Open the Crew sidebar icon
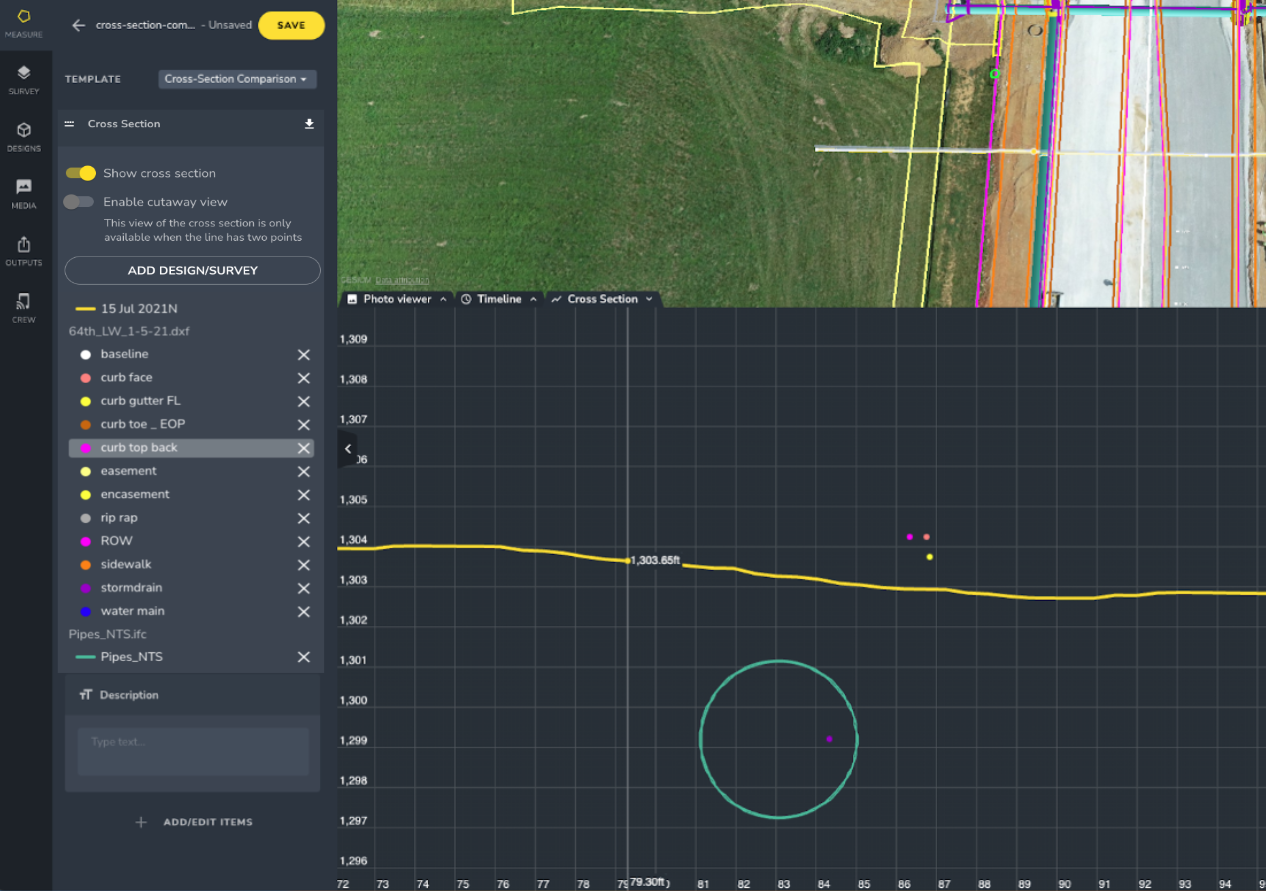 pos(24,307)
